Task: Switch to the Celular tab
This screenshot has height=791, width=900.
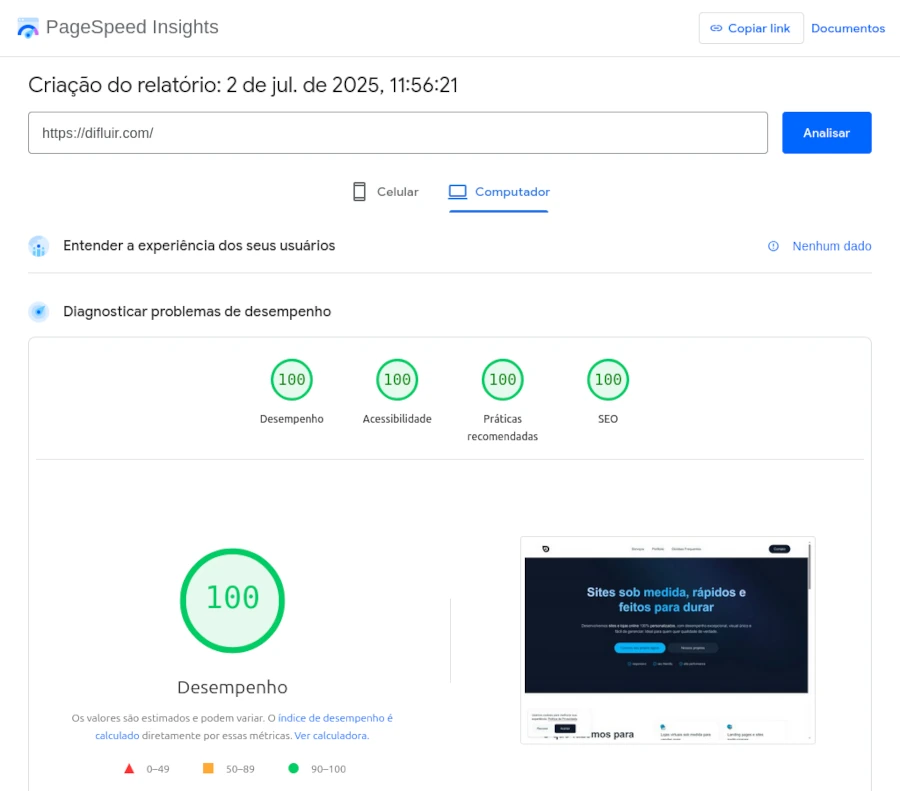Action: click(386, 192)
